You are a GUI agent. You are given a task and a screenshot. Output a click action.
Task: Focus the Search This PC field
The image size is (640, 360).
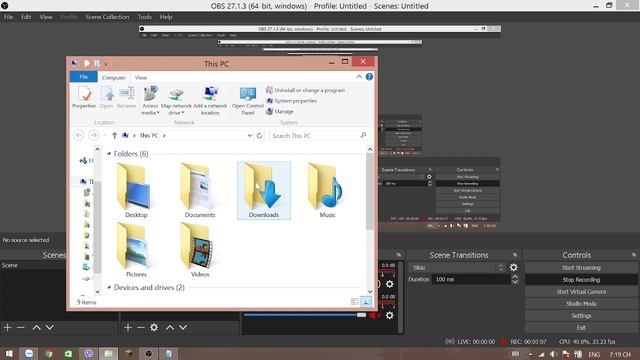pyautogui.click(x=319, y=136)
